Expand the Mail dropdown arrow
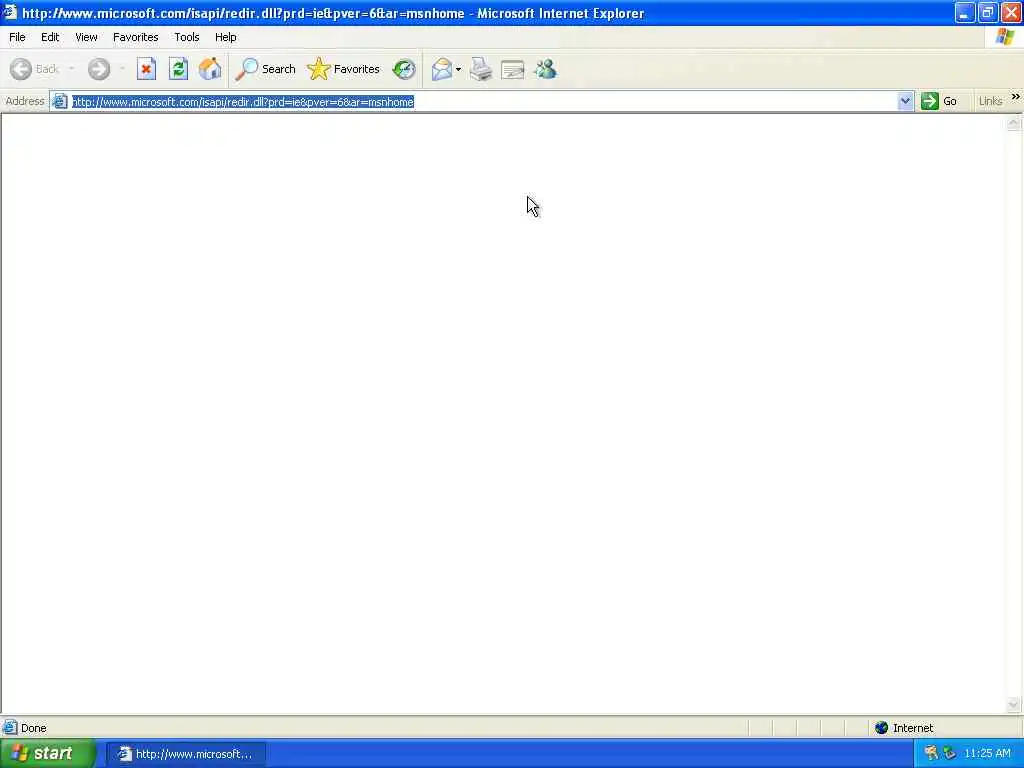1024x768 pixels. coord(458,69)
